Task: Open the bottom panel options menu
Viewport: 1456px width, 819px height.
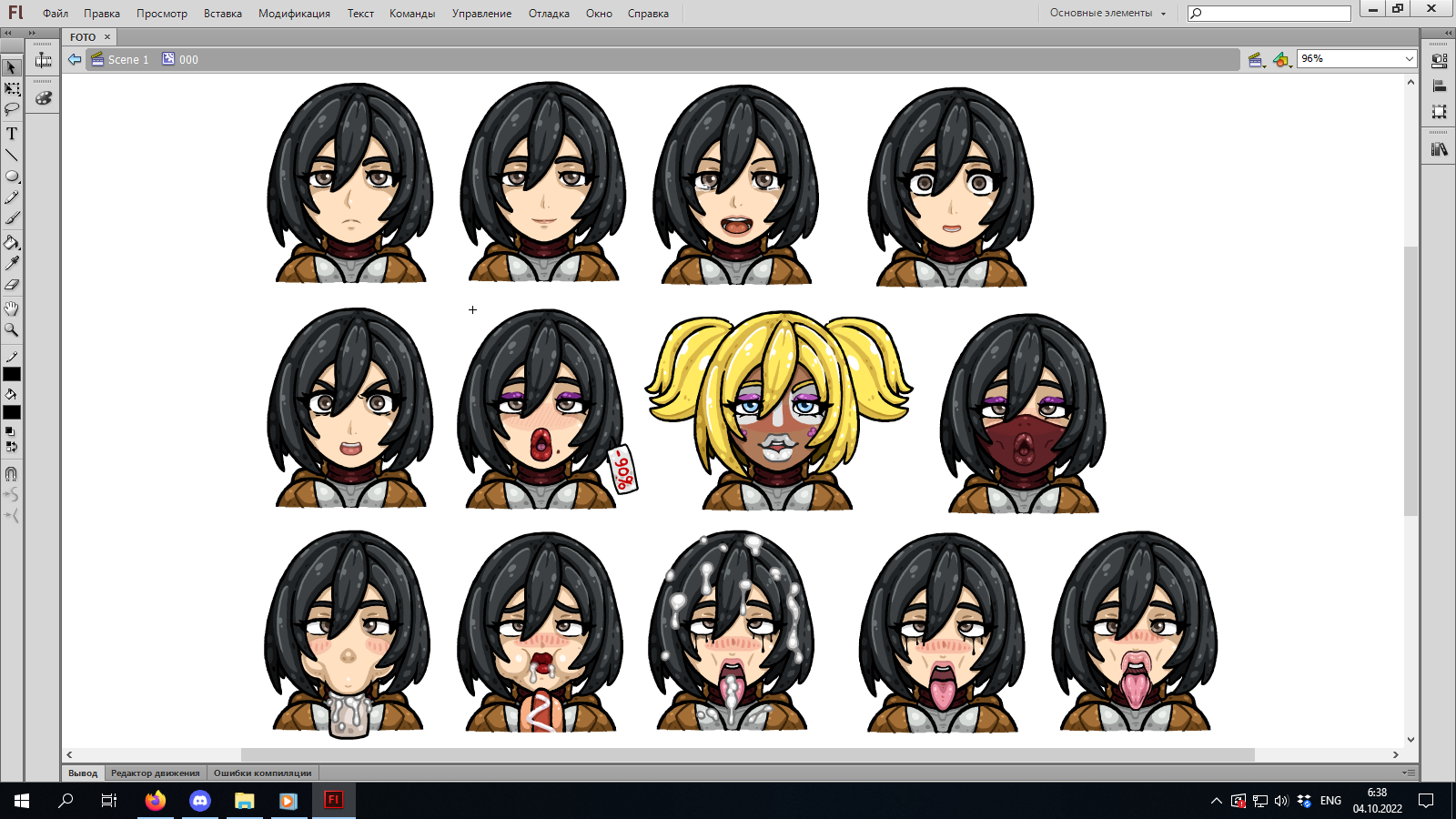Action: [1409, 773]
